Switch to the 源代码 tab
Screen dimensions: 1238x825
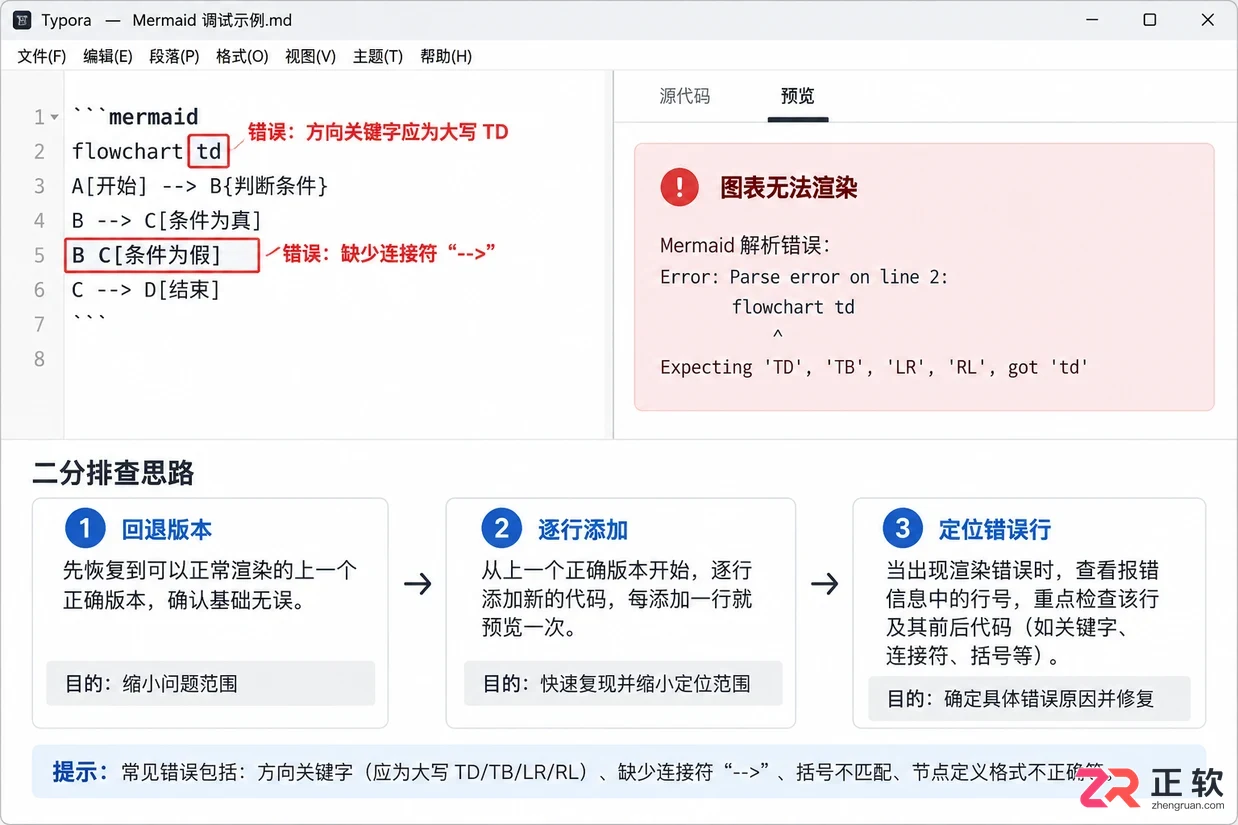[x=685, y=96]
